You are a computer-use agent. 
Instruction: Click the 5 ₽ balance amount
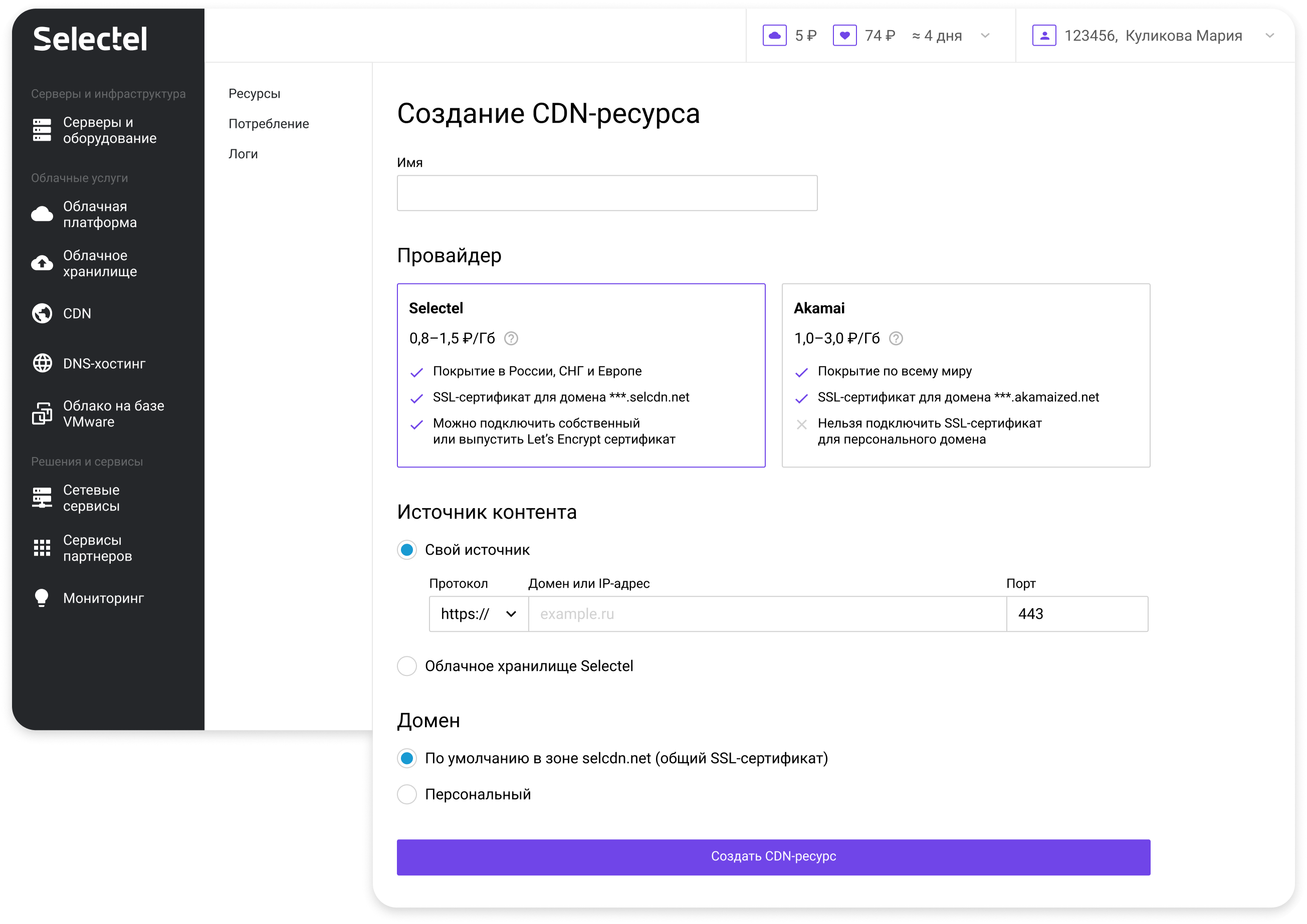[x=805, y=35]
